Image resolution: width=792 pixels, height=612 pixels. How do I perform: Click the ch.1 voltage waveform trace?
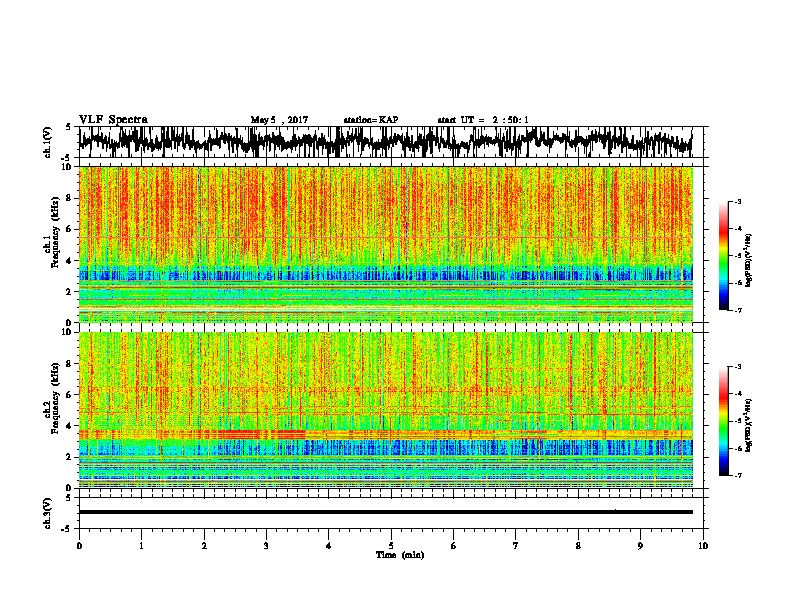[385, 142]
